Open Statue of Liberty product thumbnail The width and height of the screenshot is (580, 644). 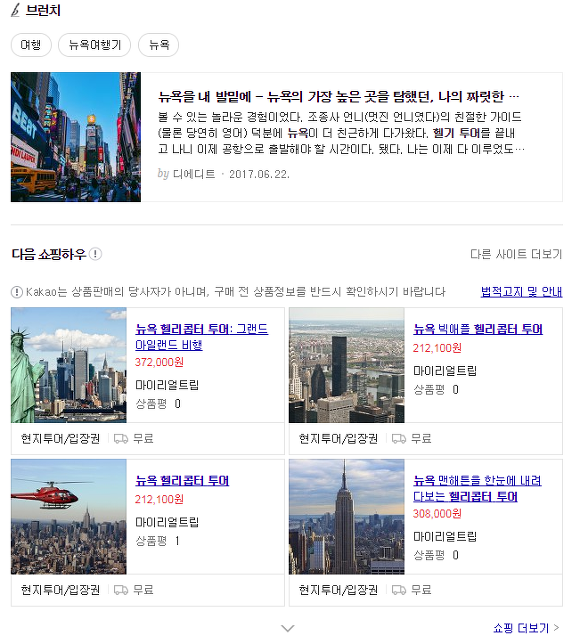coord(69,365)
